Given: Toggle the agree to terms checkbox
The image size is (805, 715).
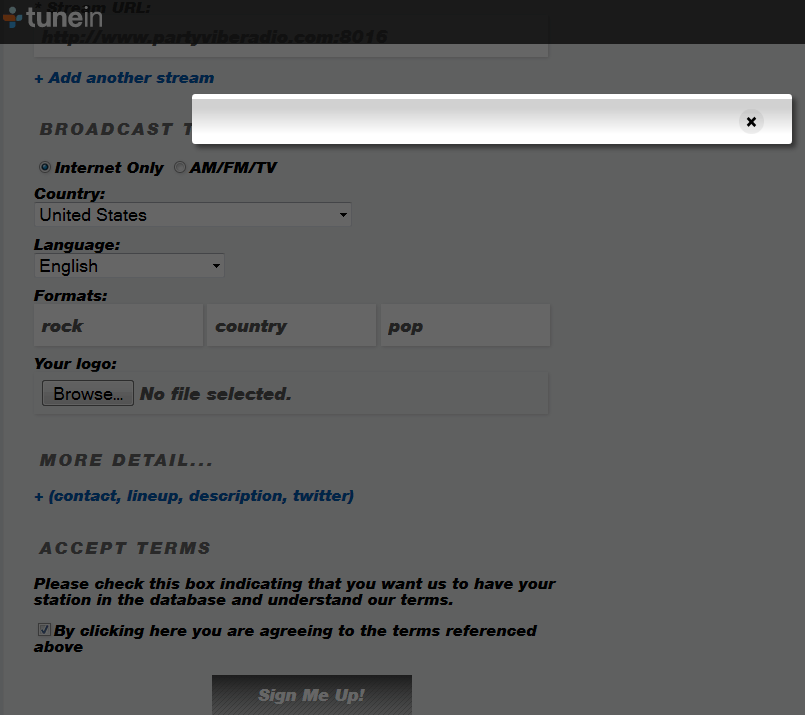Looking at the screenshot, I should click(x=44, y=630).
